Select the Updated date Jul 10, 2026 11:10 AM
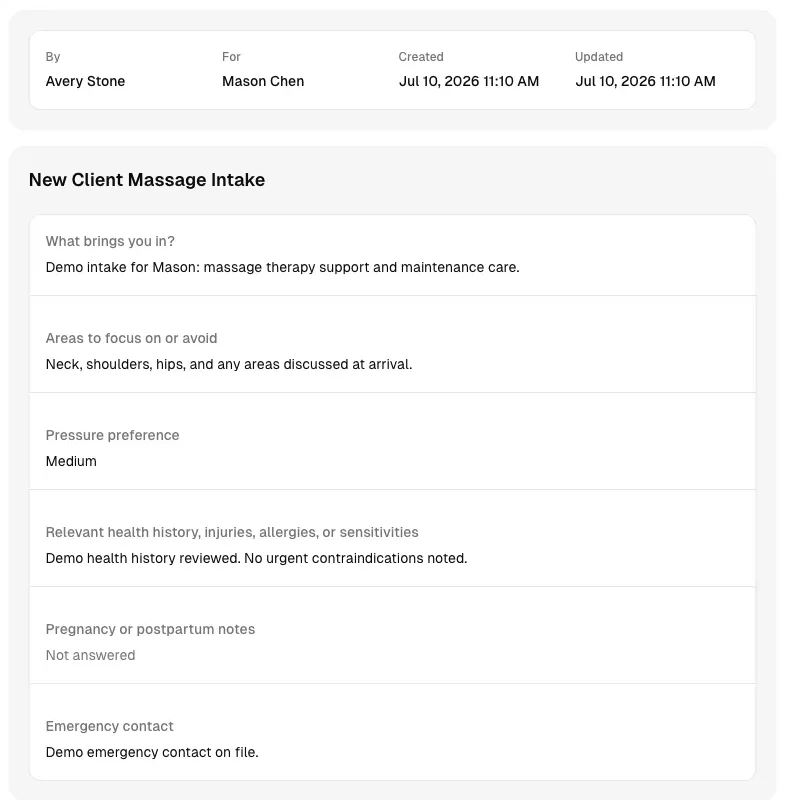This screenshot has height=800, width=790. coord(645,81)
